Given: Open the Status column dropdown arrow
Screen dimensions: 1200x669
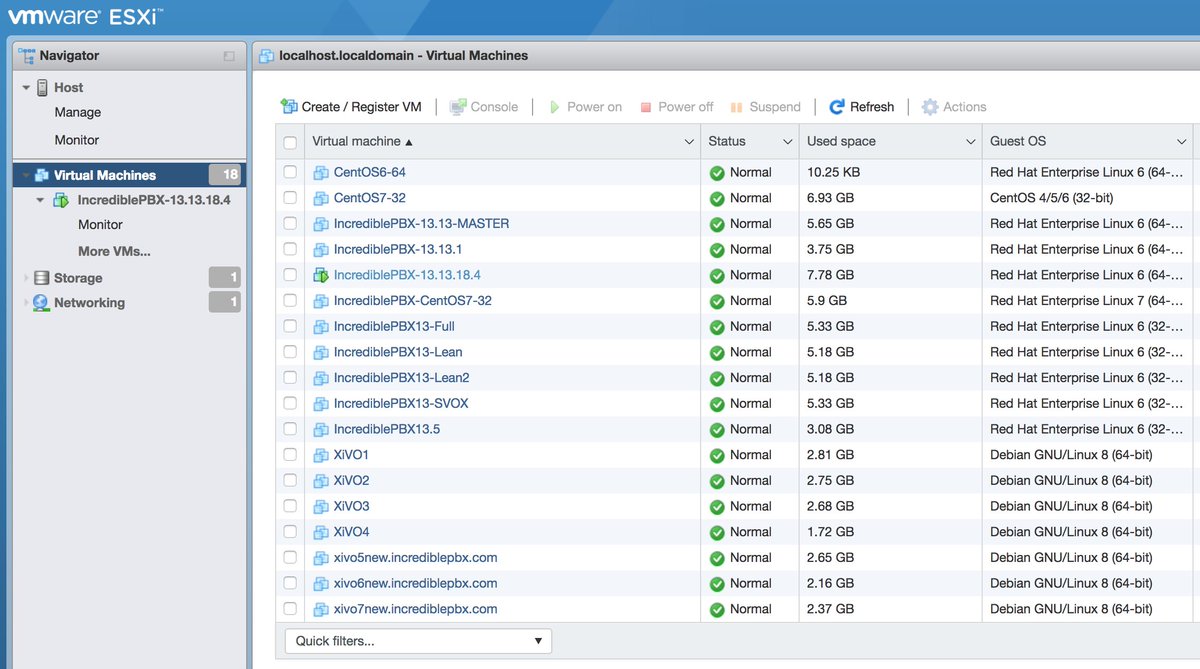Looking at the screenshot, I should pyautogui.click(x=788, y=142).
